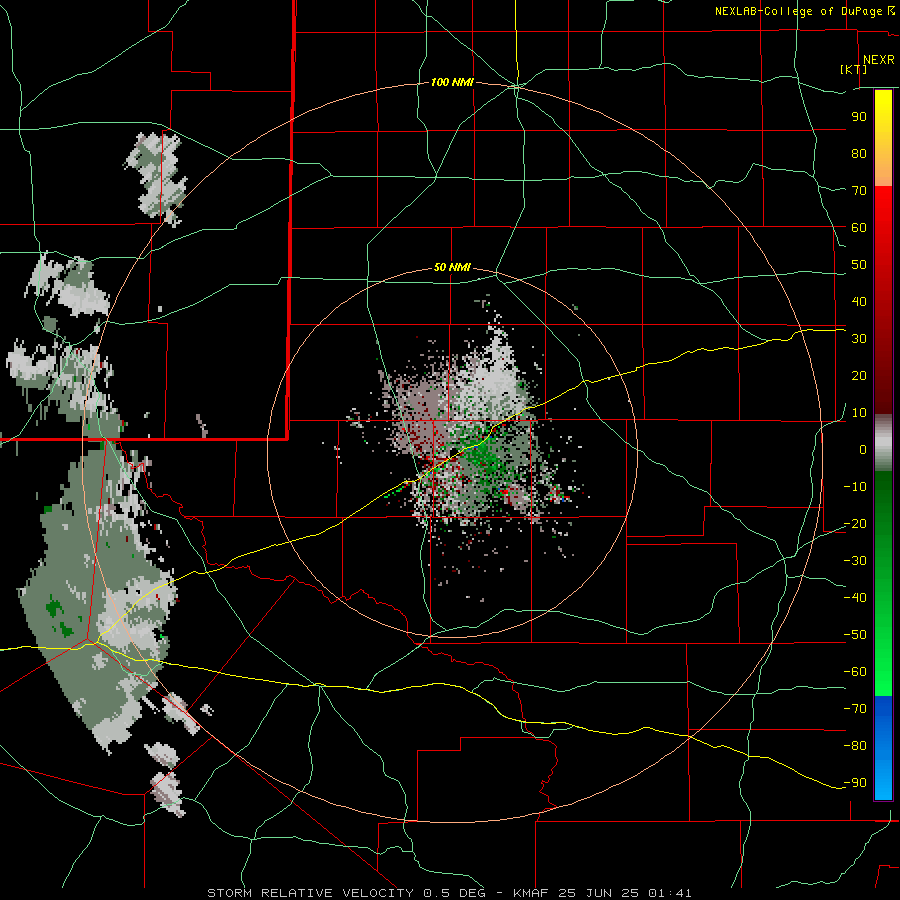Viewport: 900px width, 900px height.
Task: Click the 25 JUN 25 date text
Action: click(598, 893)
